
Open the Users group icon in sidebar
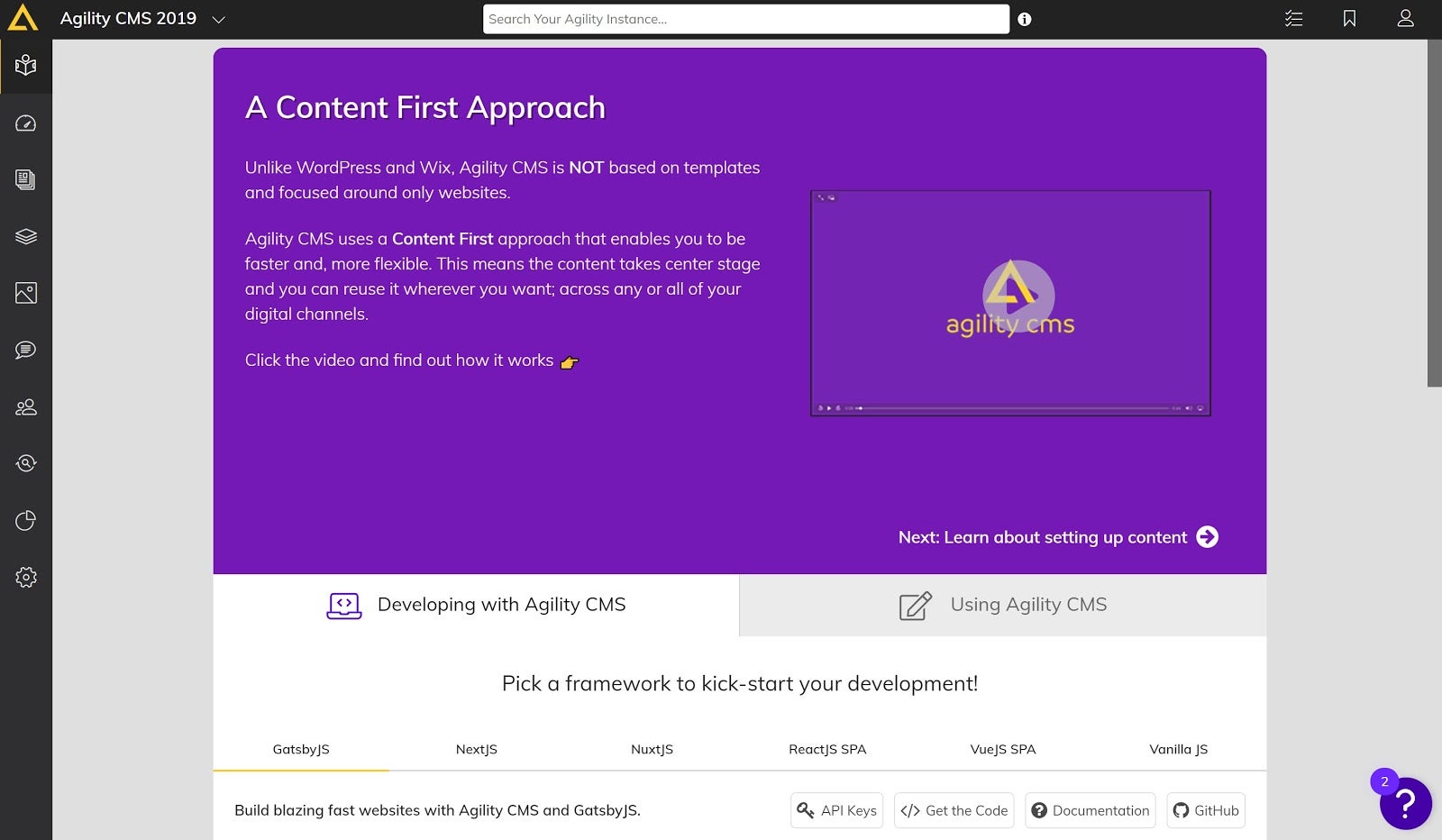pos(26,407)
